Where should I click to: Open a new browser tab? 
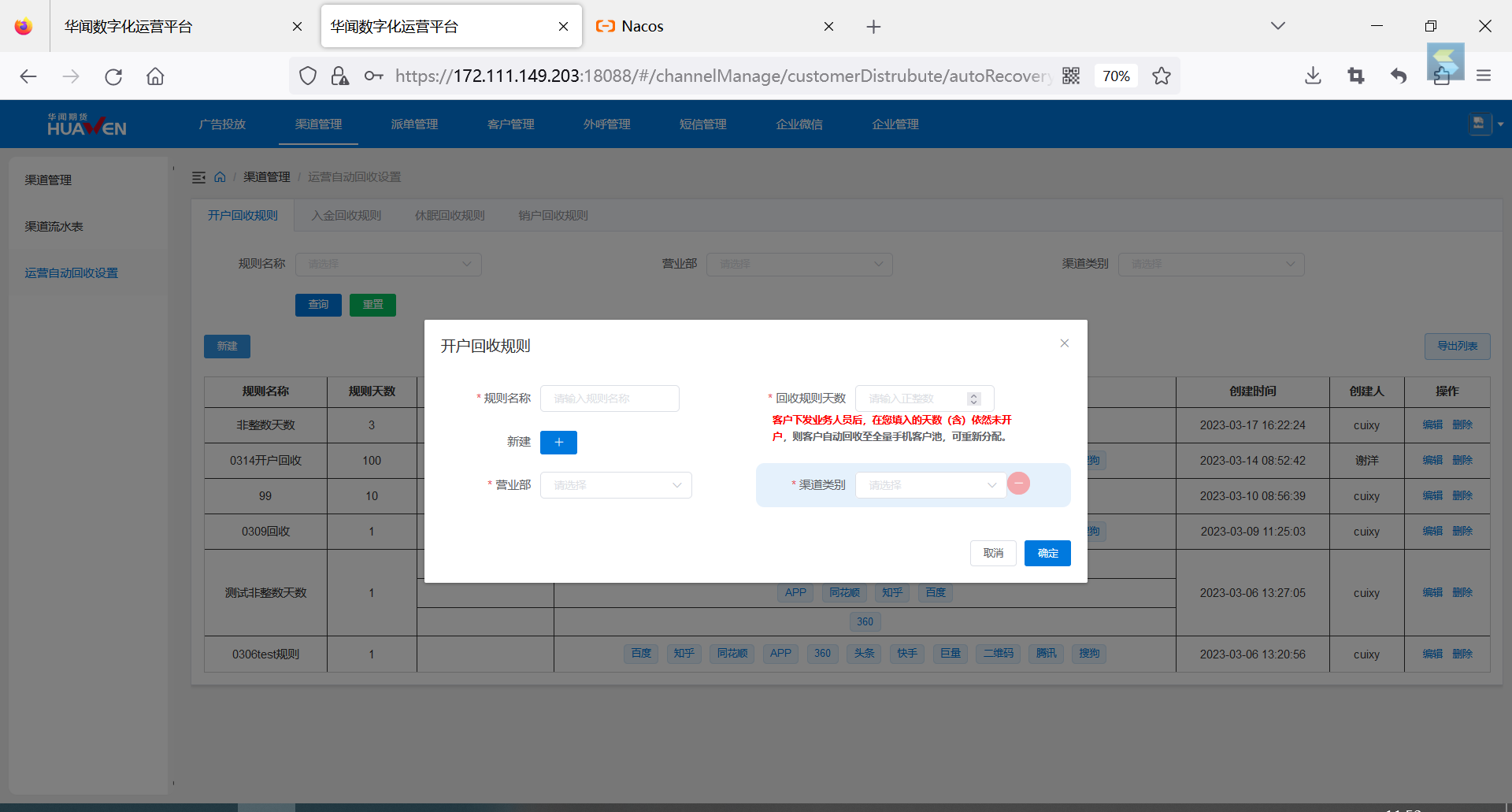[873, 27]
